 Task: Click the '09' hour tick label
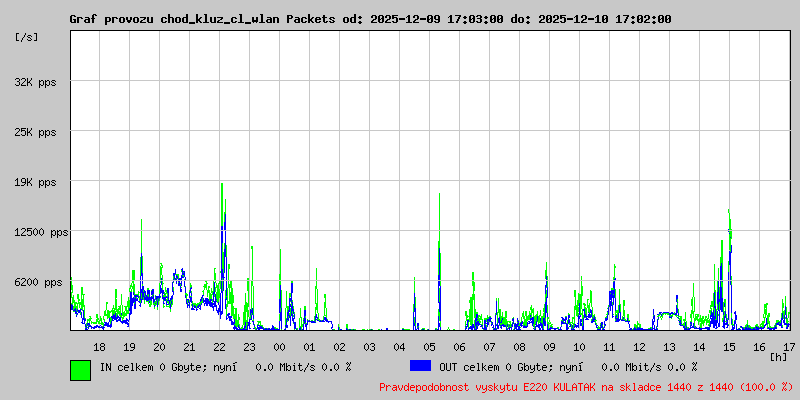click(x=549, y=347)
